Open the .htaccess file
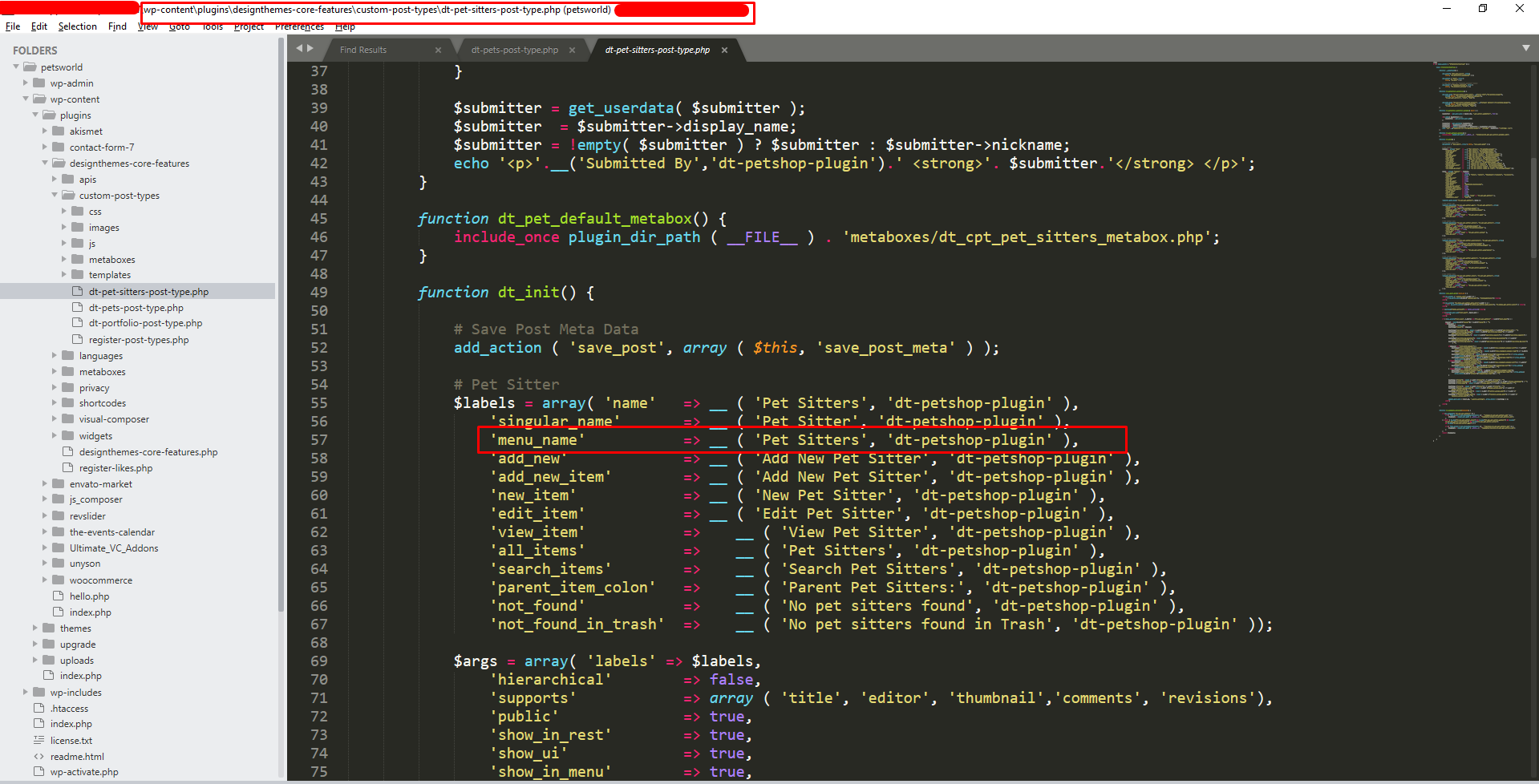Screen dimensions: 1539x784 [69, 709]
